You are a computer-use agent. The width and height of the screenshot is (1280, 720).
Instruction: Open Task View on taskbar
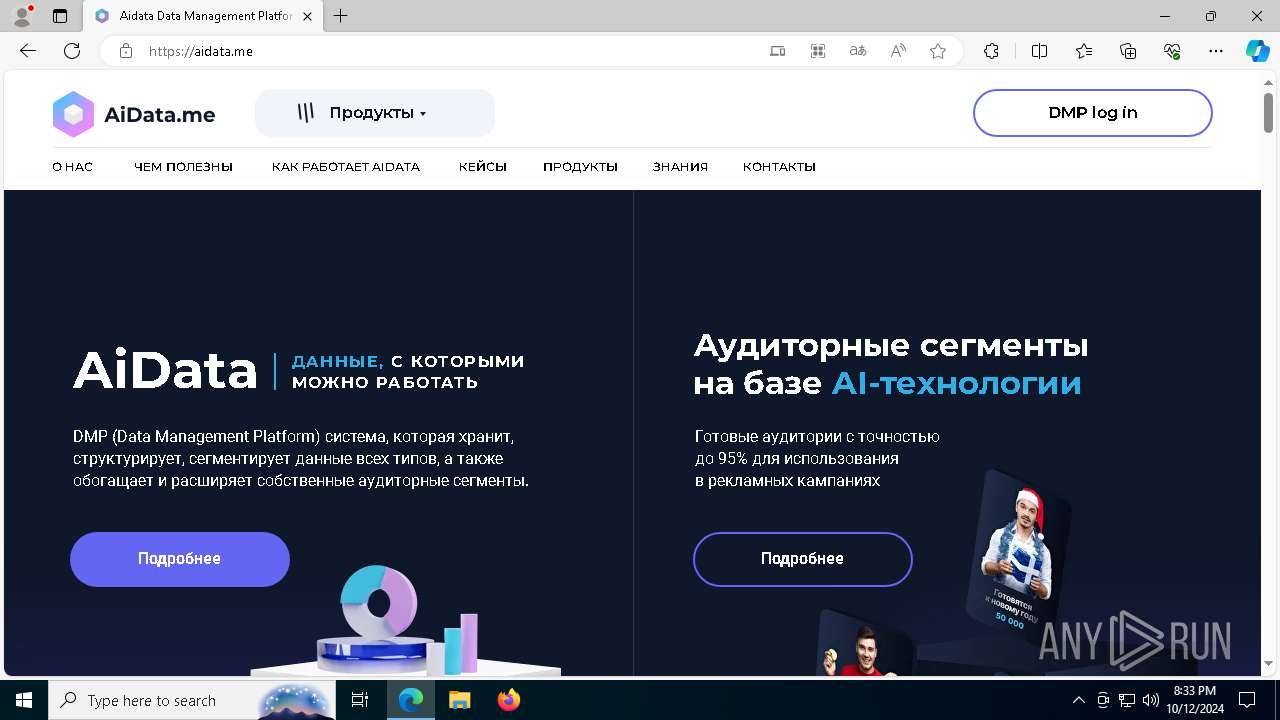(x=361, y=700)
